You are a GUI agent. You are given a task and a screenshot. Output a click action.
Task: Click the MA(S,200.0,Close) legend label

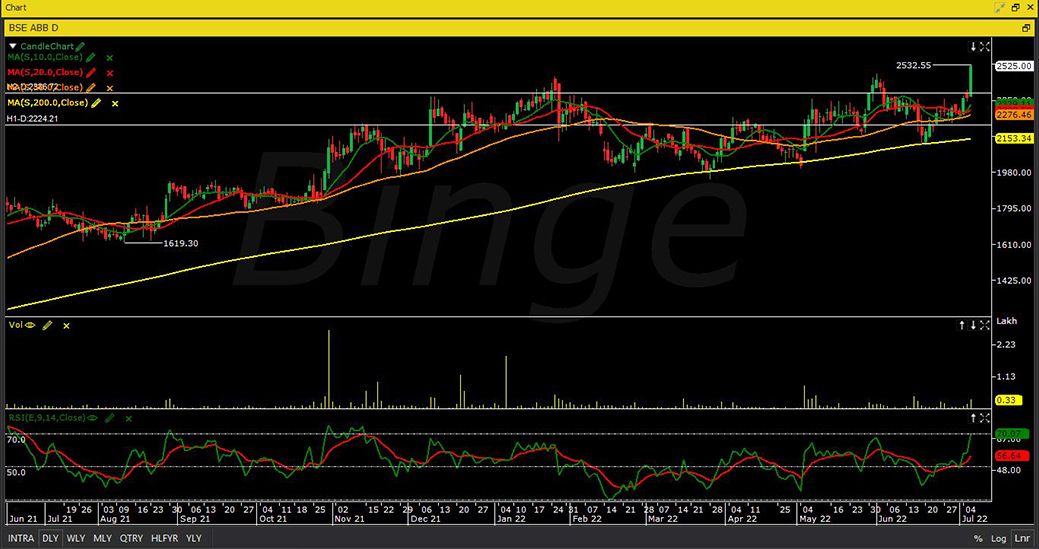coord(47,103)
